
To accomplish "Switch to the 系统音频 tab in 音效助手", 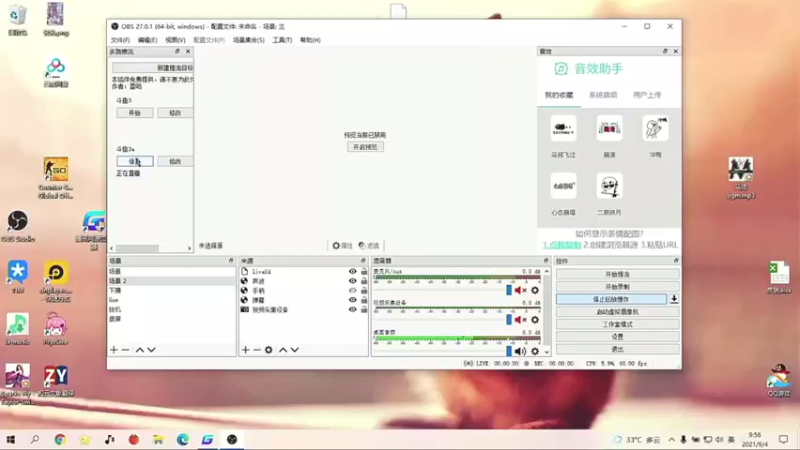I will [x=603, y=95].
